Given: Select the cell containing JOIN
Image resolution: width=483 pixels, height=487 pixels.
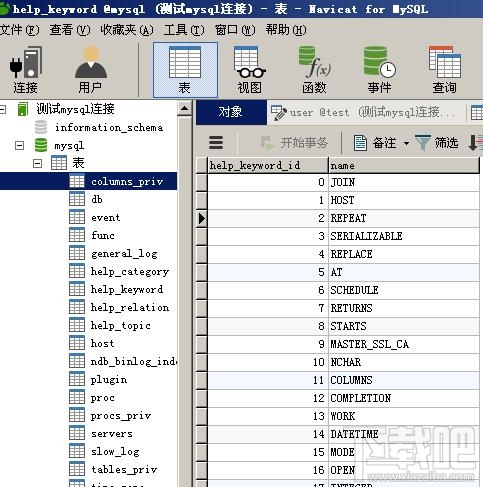Looking at the screenshot, I should tap(404, 182).
